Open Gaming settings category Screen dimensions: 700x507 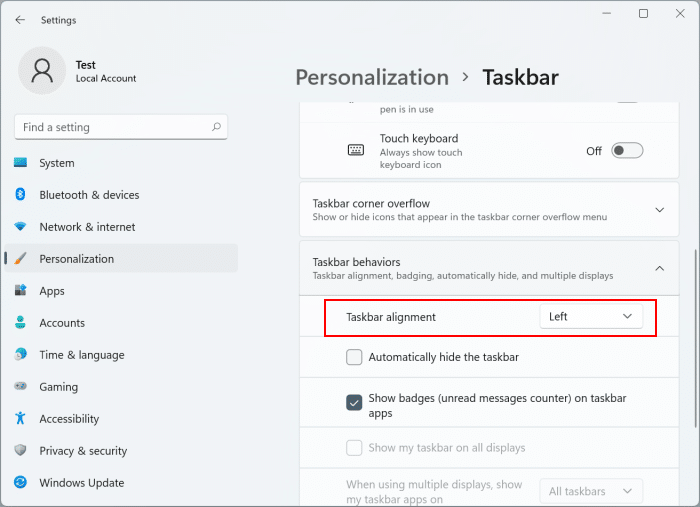[121, 386]
